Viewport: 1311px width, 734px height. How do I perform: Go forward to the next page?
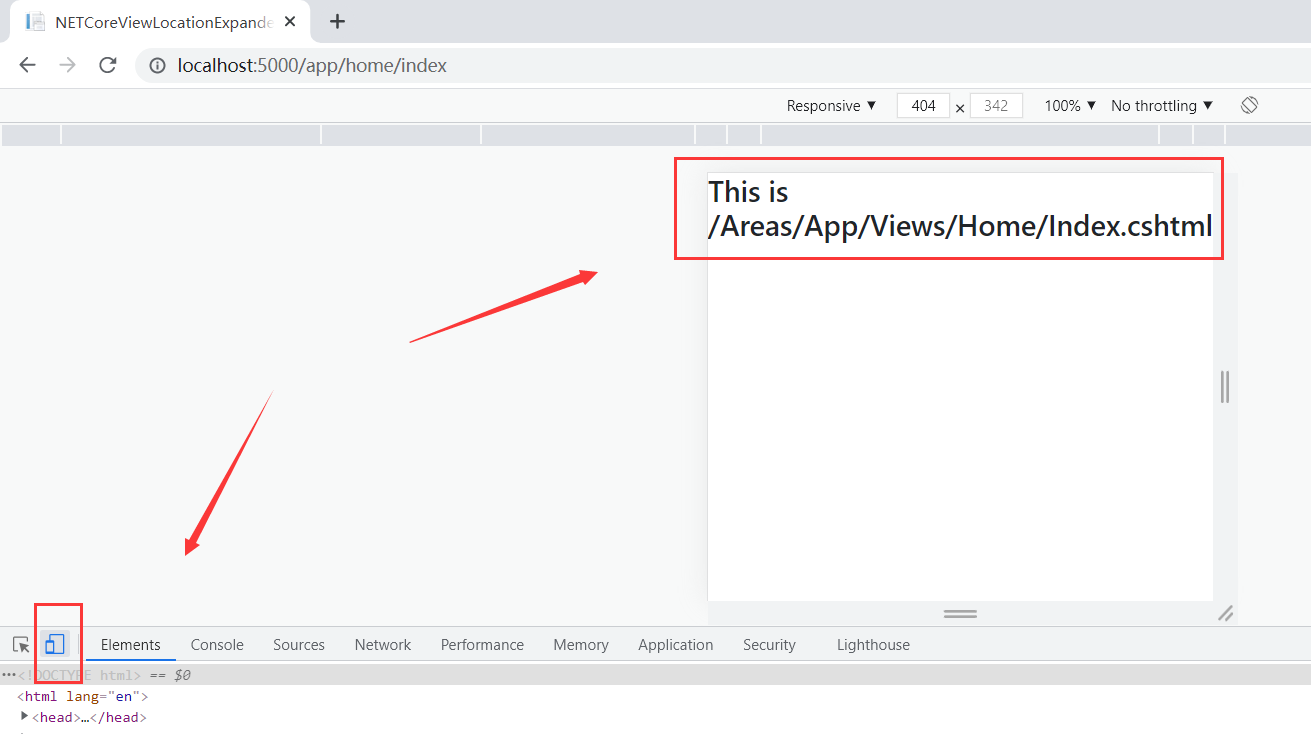coord(67,65)
